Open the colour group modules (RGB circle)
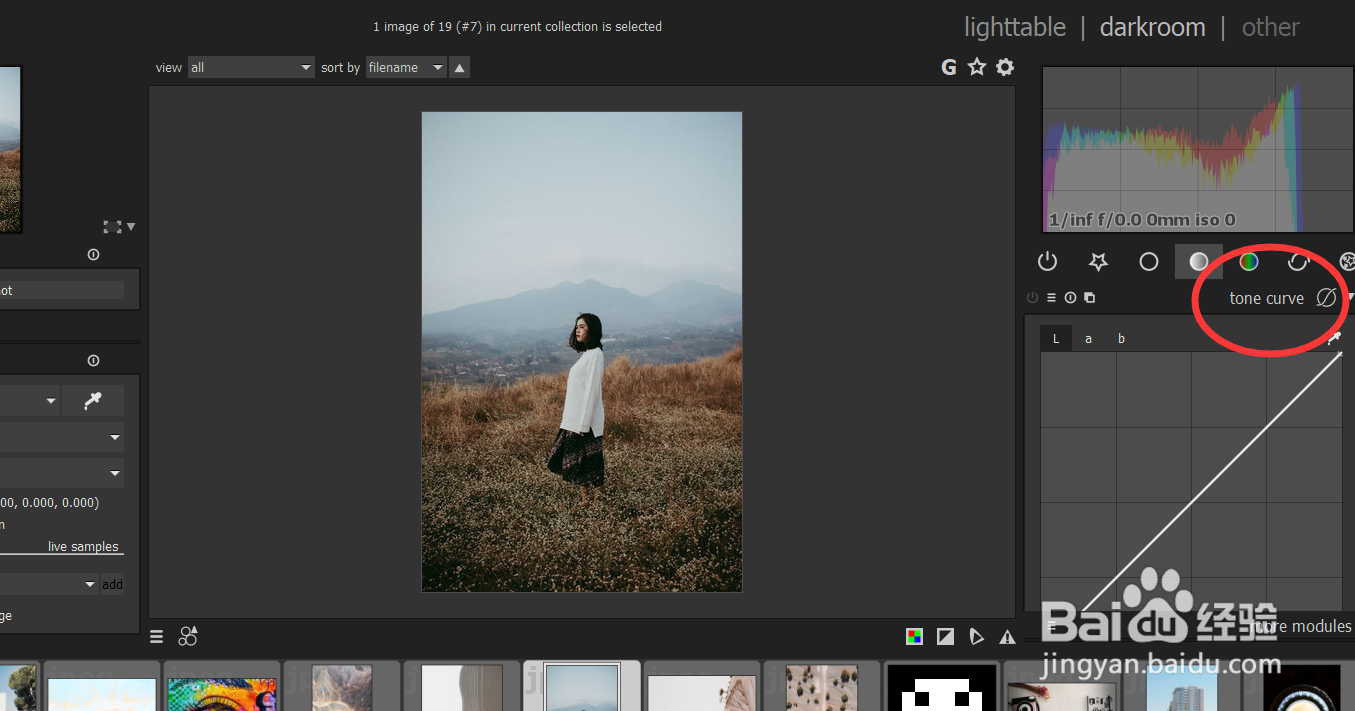 (x=1249, y=262)
